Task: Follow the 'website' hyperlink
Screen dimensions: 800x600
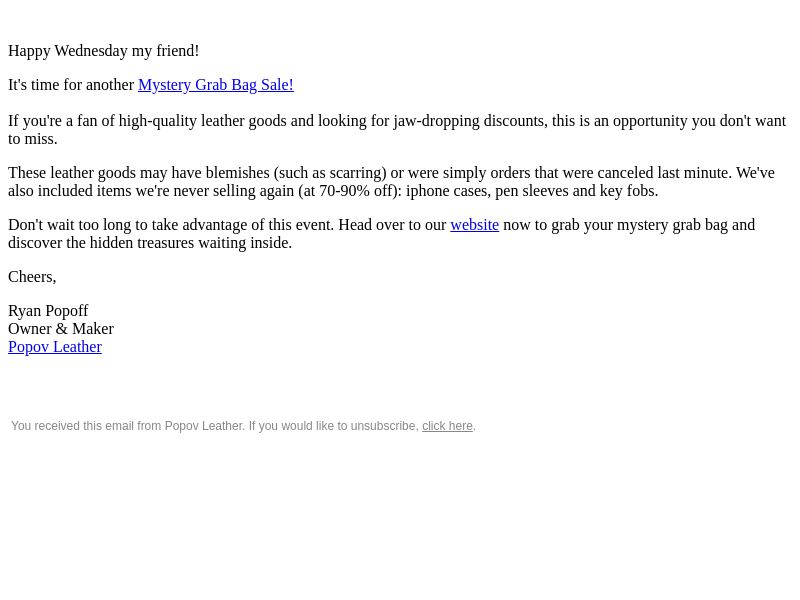Action: pyautogui.click(x=474, y=225)
